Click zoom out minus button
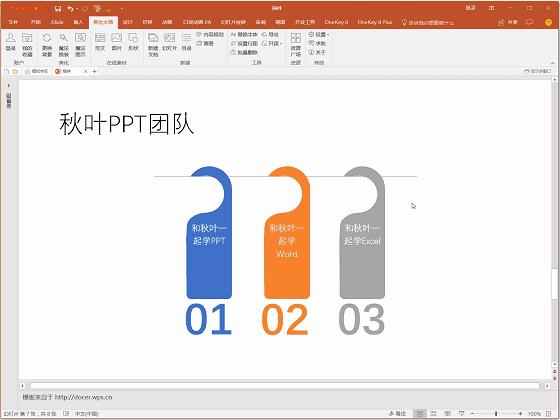This screenshot has height=420, width=560. pos(472,413)
